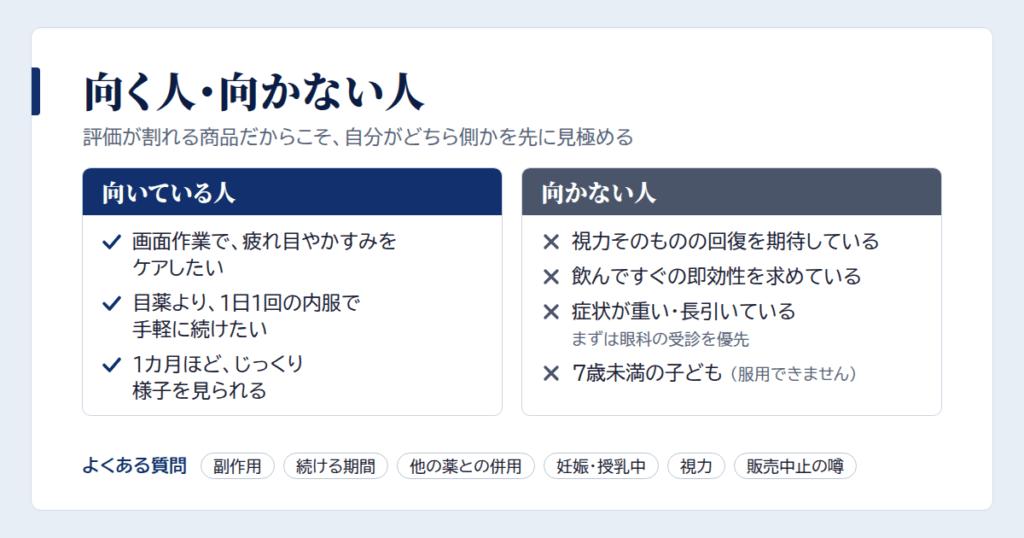Click subtitle 評価が割れる商品だからこそ
Viewport: 1024px width, 538px height.
(x=358, y=137)
